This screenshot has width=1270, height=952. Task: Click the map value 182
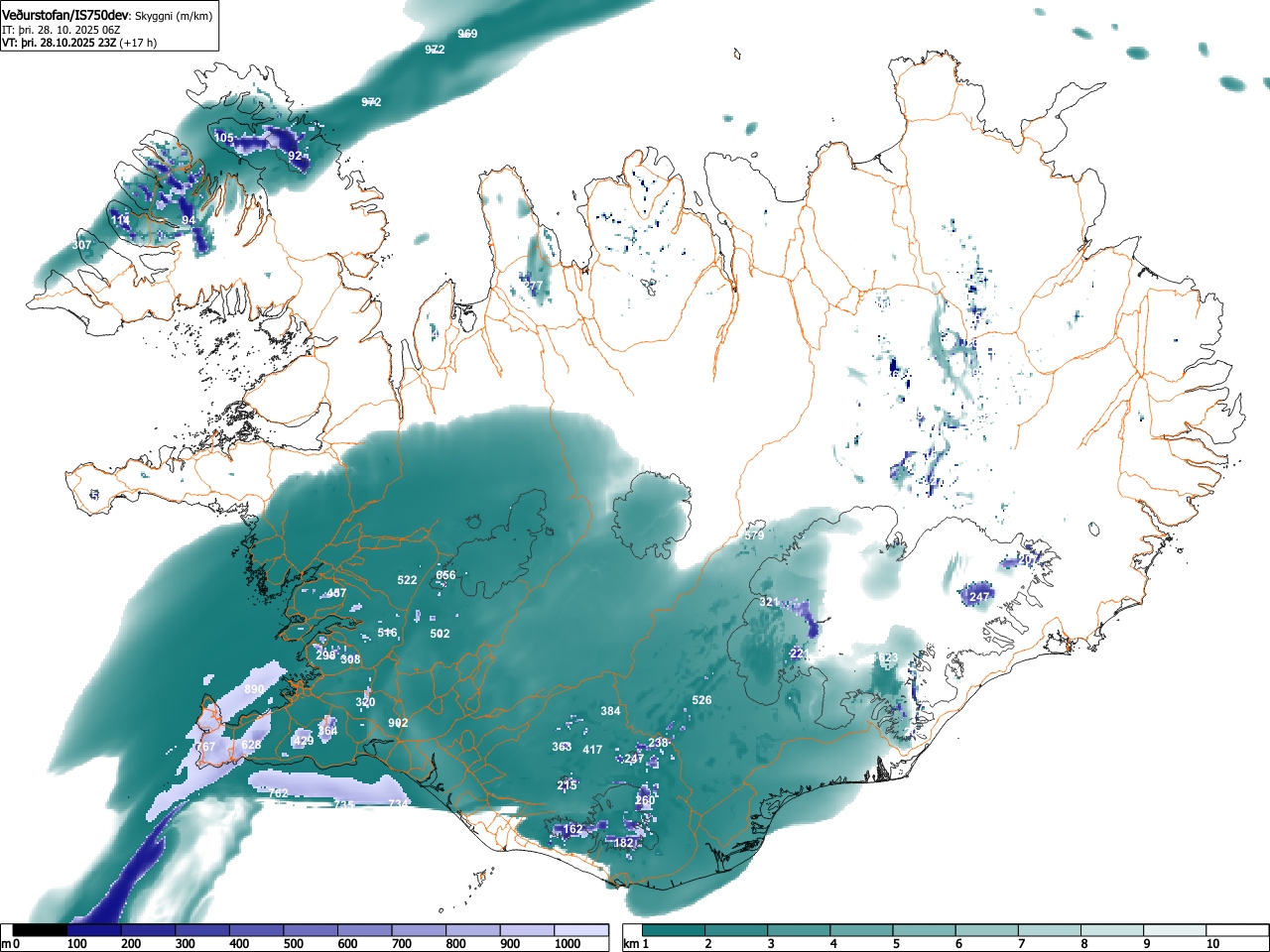click(623, 843)
